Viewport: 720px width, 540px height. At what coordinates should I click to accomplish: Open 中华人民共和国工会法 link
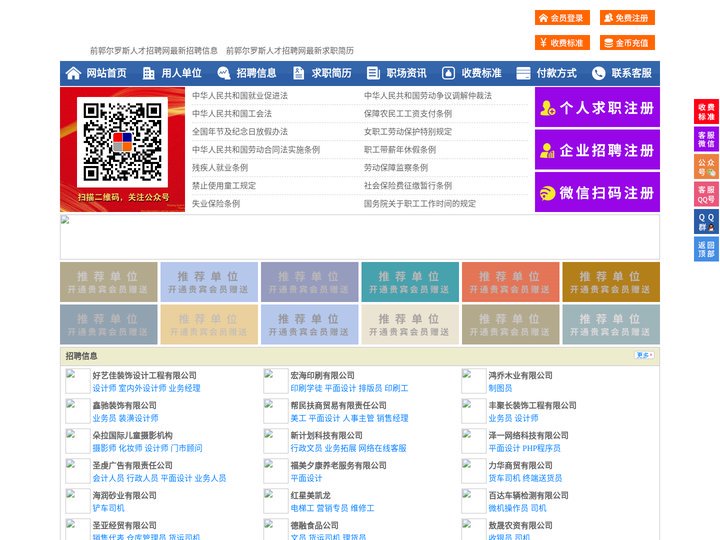pos(232,113)
